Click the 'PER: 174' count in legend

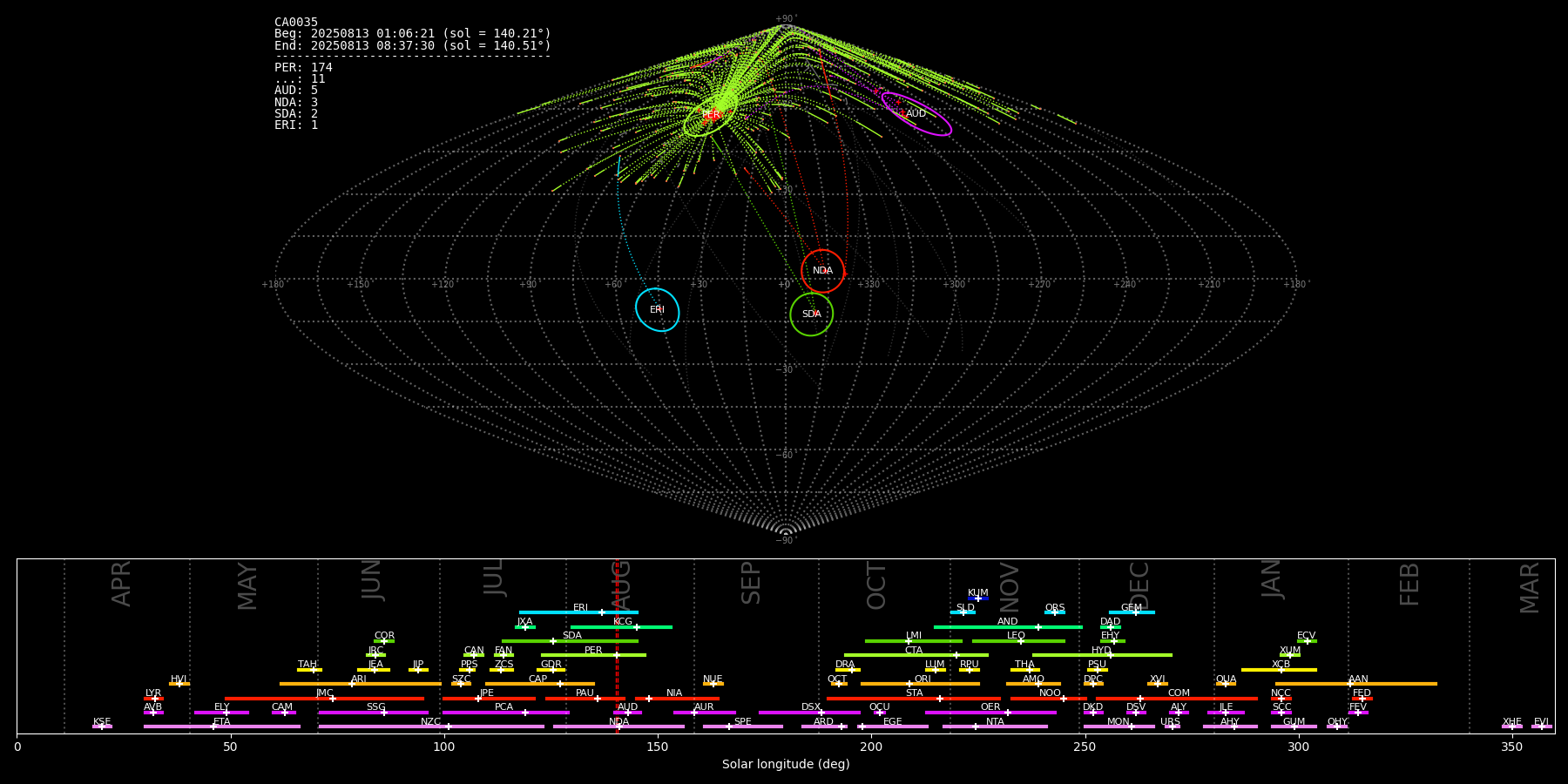(303, 68)
